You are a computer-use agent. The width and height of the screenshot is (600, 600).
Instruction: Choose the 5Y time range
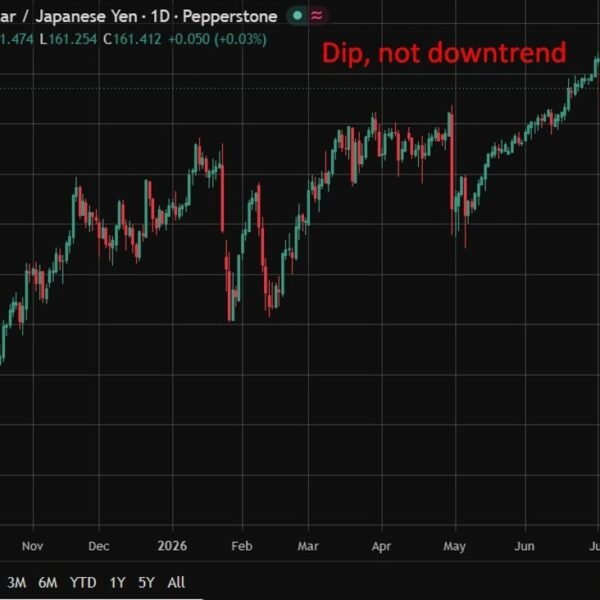(x=146, y=582)
